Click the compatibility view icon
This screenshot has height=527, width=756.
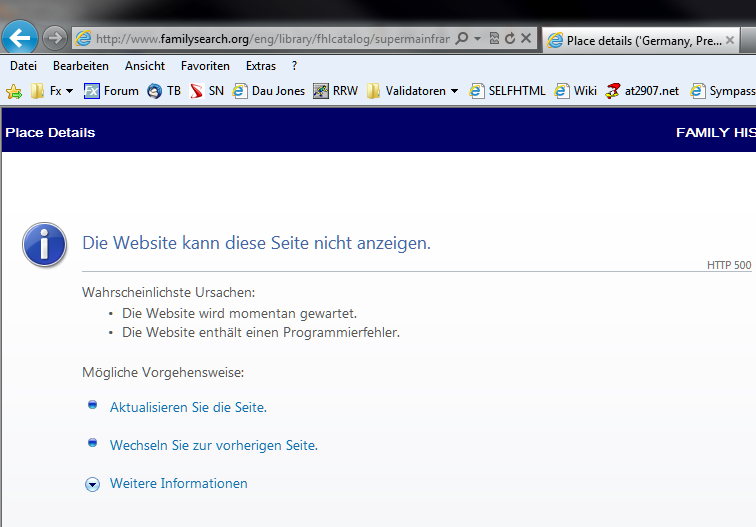(x=494, y=39)
